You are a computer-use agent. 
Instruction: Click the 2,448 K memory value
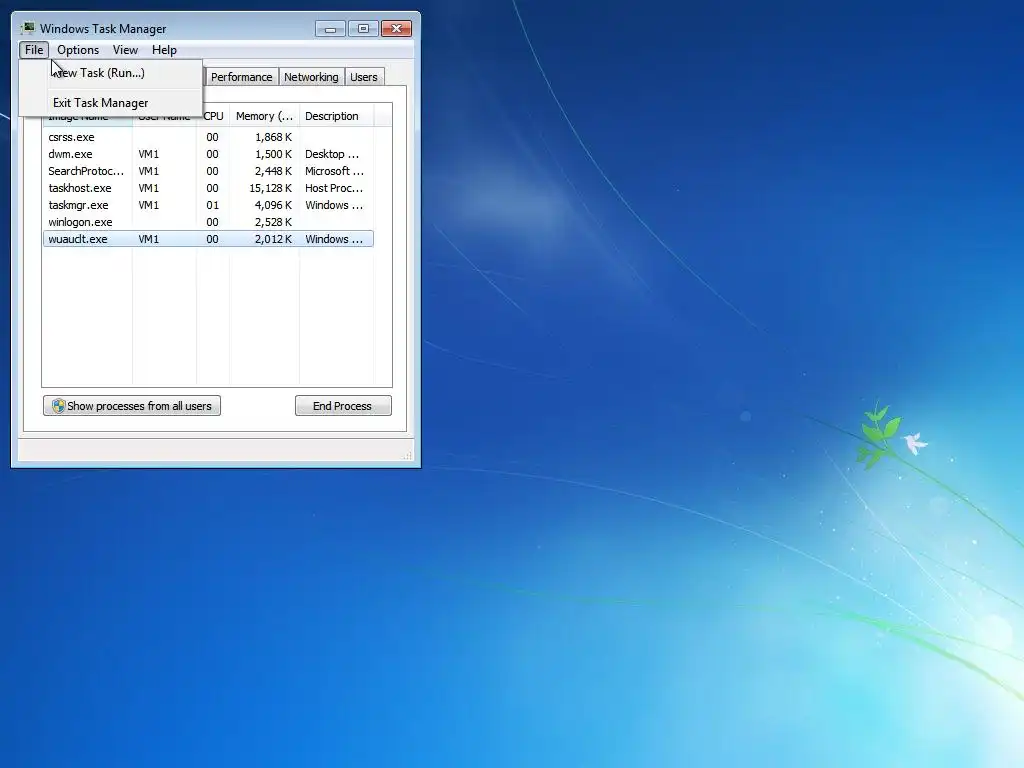(x=273, y=171)
